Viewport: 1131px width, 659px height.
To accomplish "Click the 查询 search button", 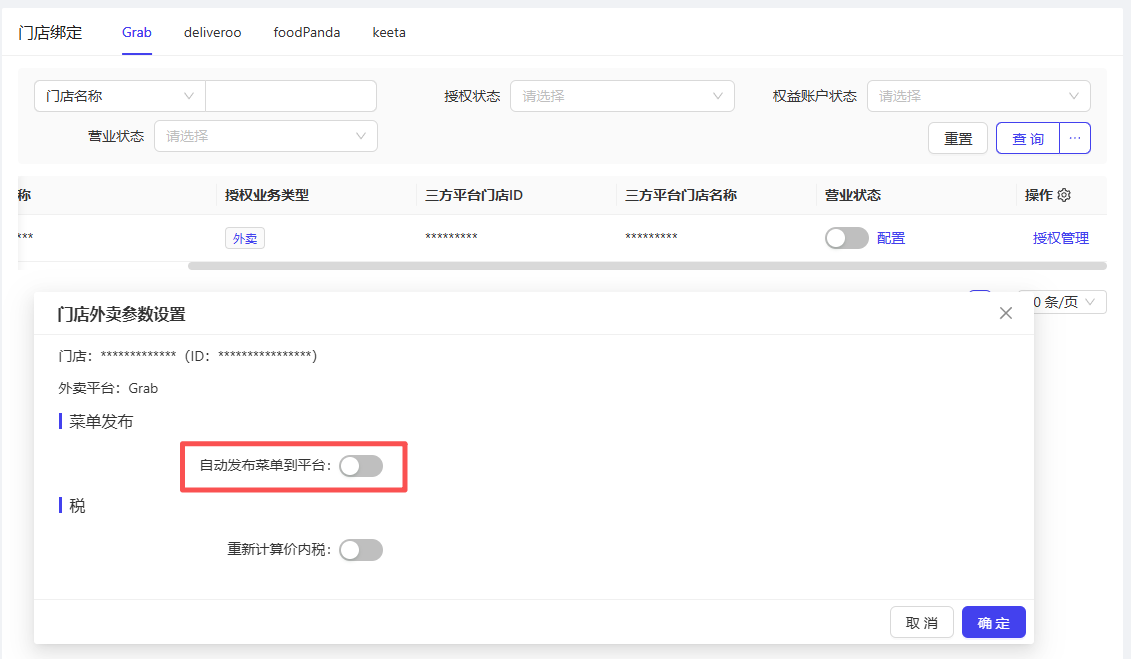I will (x=1027, y=138).
